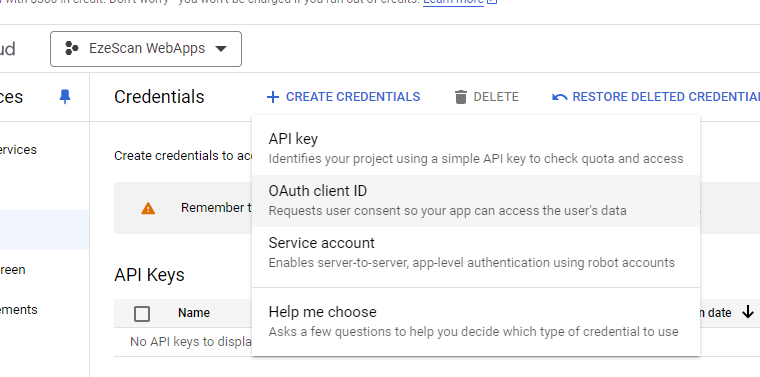Open the EzeScan WebApps project dropdown
The width and height of the screenshot is (760, 377).
(146, 49)
